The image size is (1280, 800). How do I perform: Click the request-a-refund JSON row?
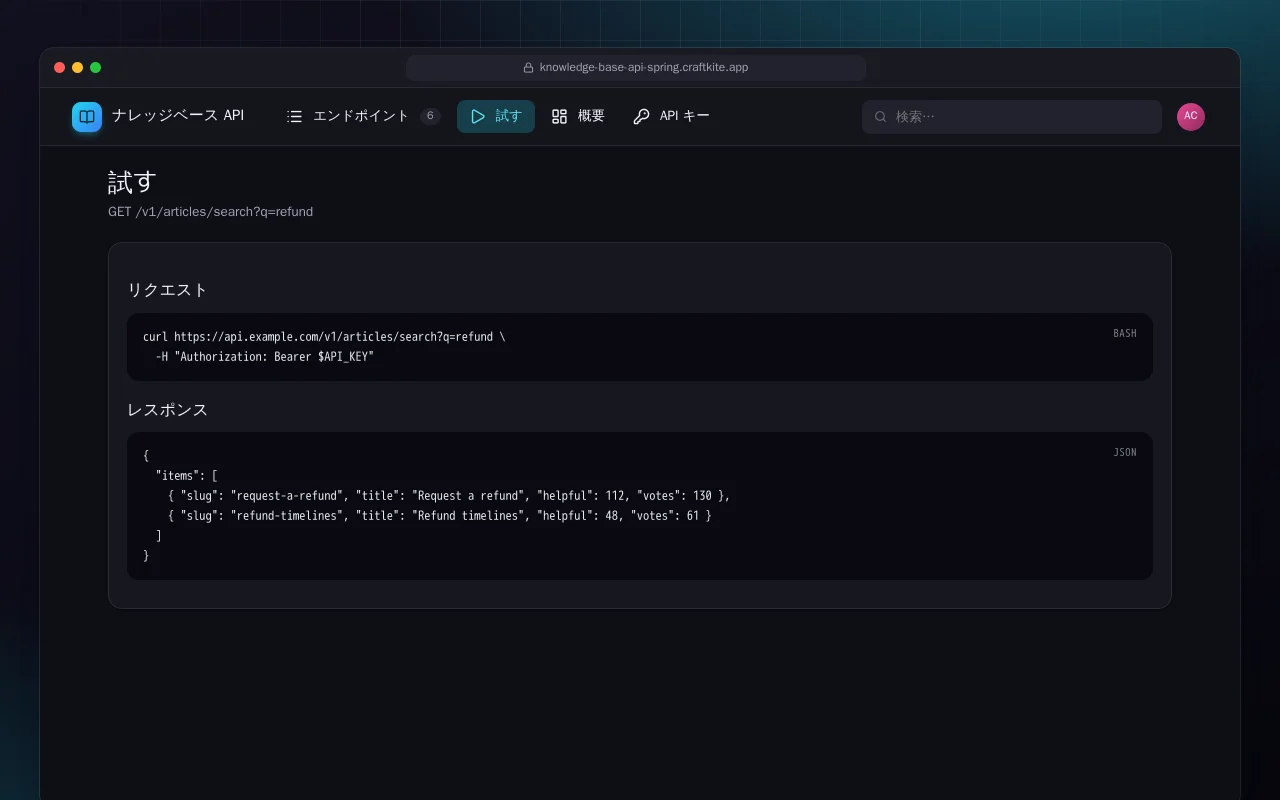point(449,496)
